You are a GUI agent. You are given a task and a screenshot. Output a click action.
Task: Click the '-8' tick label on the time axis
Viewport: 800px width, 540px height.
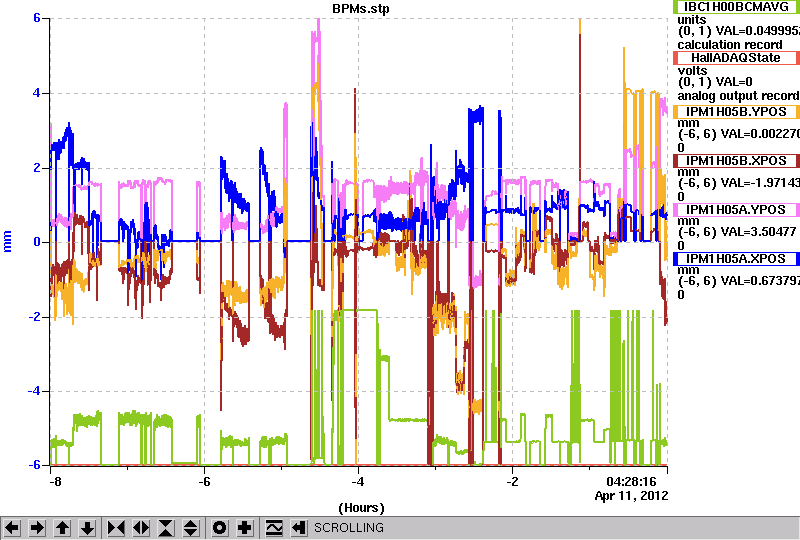pyautogui.click(x=55, y=482)
